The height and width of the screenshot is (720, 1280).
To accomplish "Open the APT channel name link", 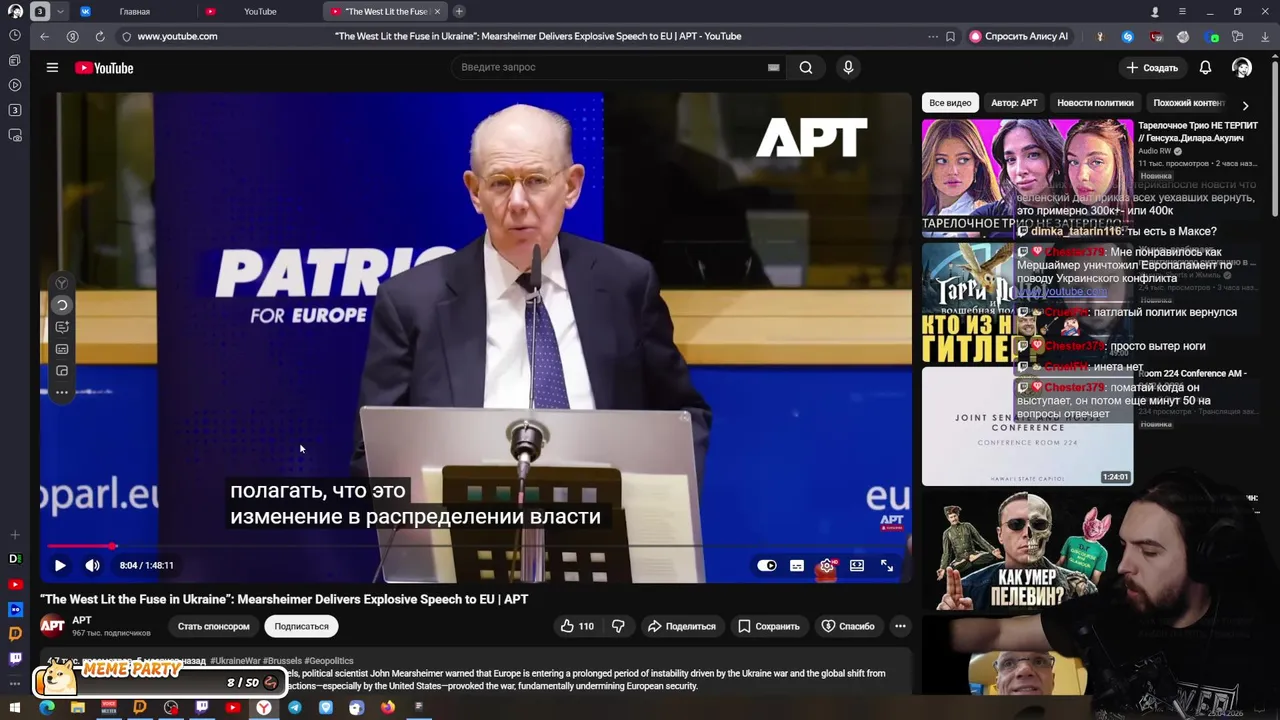I will [x=82, y=620].
